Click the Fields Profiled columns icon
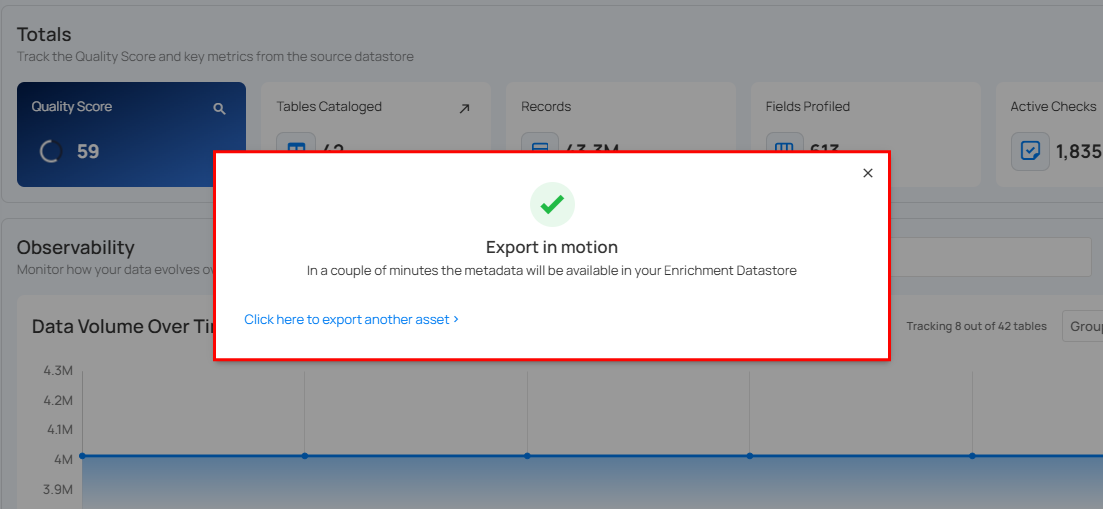 pos(784,146)
